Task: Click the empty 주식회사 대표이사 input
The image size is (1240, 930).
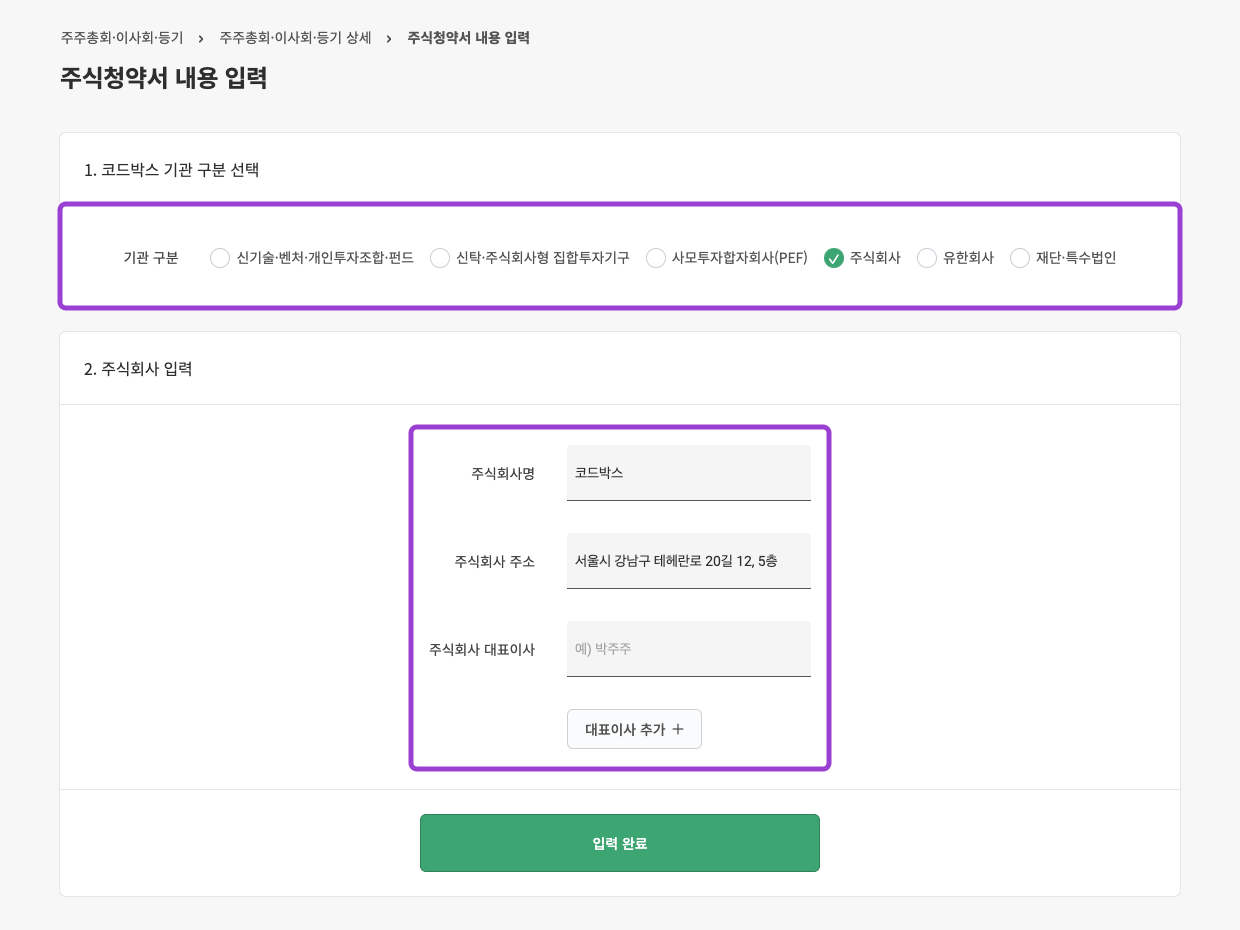Action: tap(688, 648)
